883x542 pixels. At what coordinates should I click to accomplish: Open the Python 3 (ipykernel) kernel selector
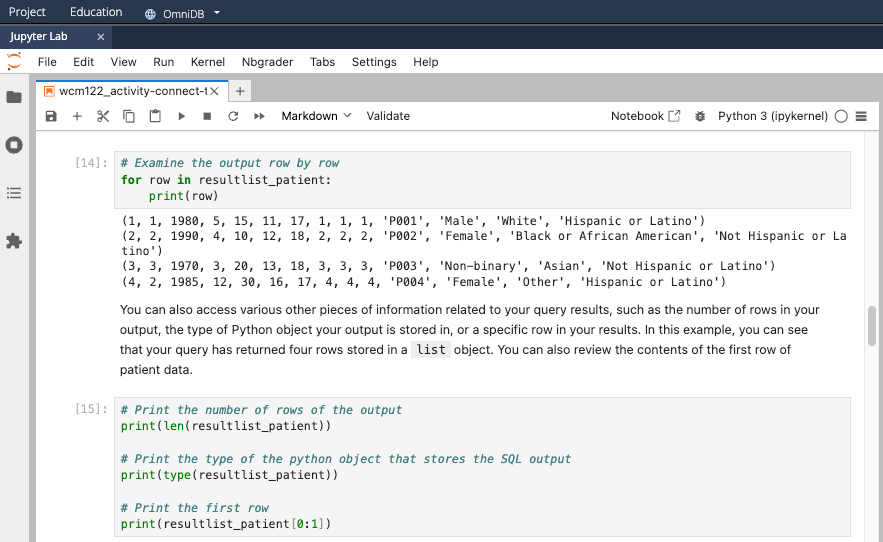point(772,116)
